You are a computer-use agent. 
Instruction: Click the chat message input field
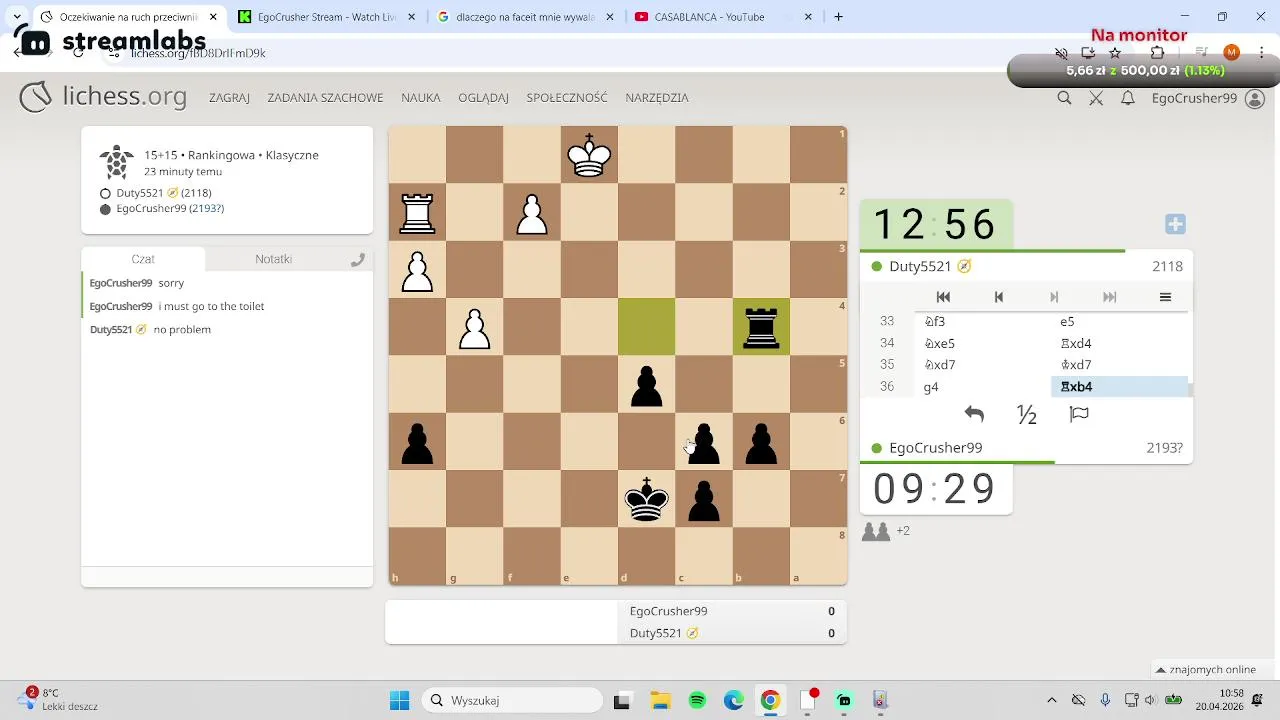coord(227,577)
